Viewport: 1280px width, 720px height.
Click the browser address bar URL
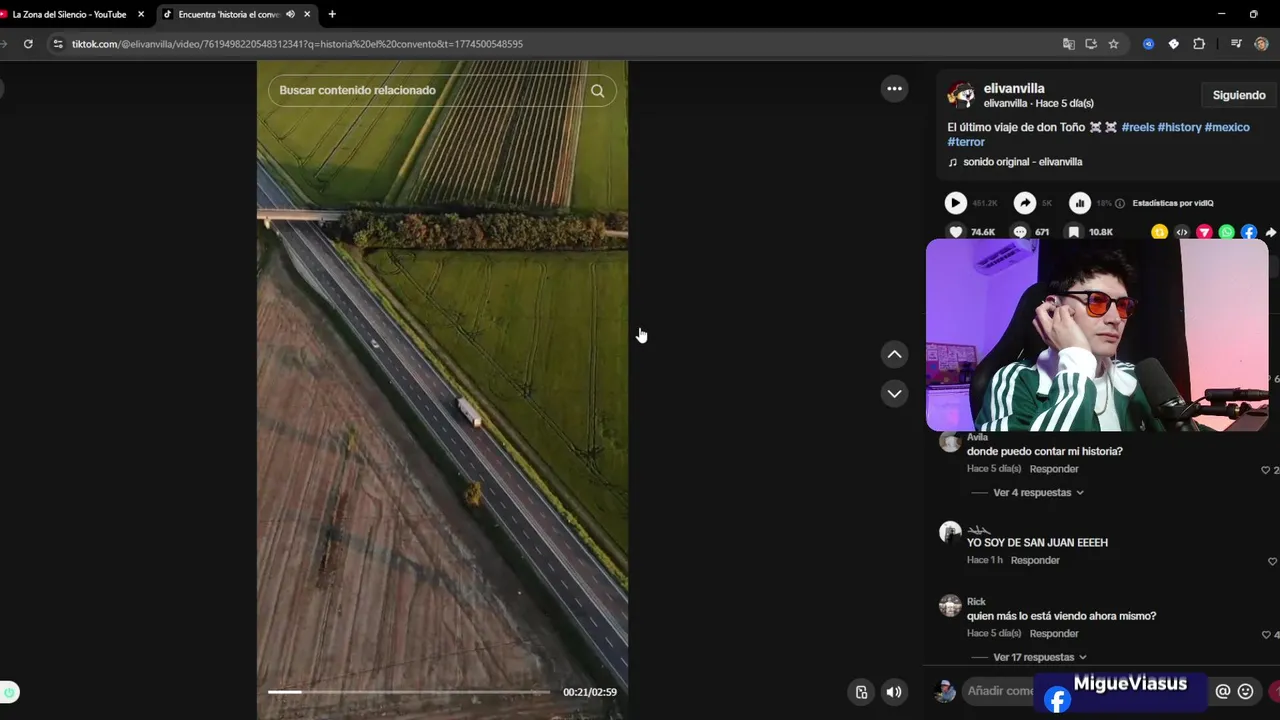click(297, 44)
